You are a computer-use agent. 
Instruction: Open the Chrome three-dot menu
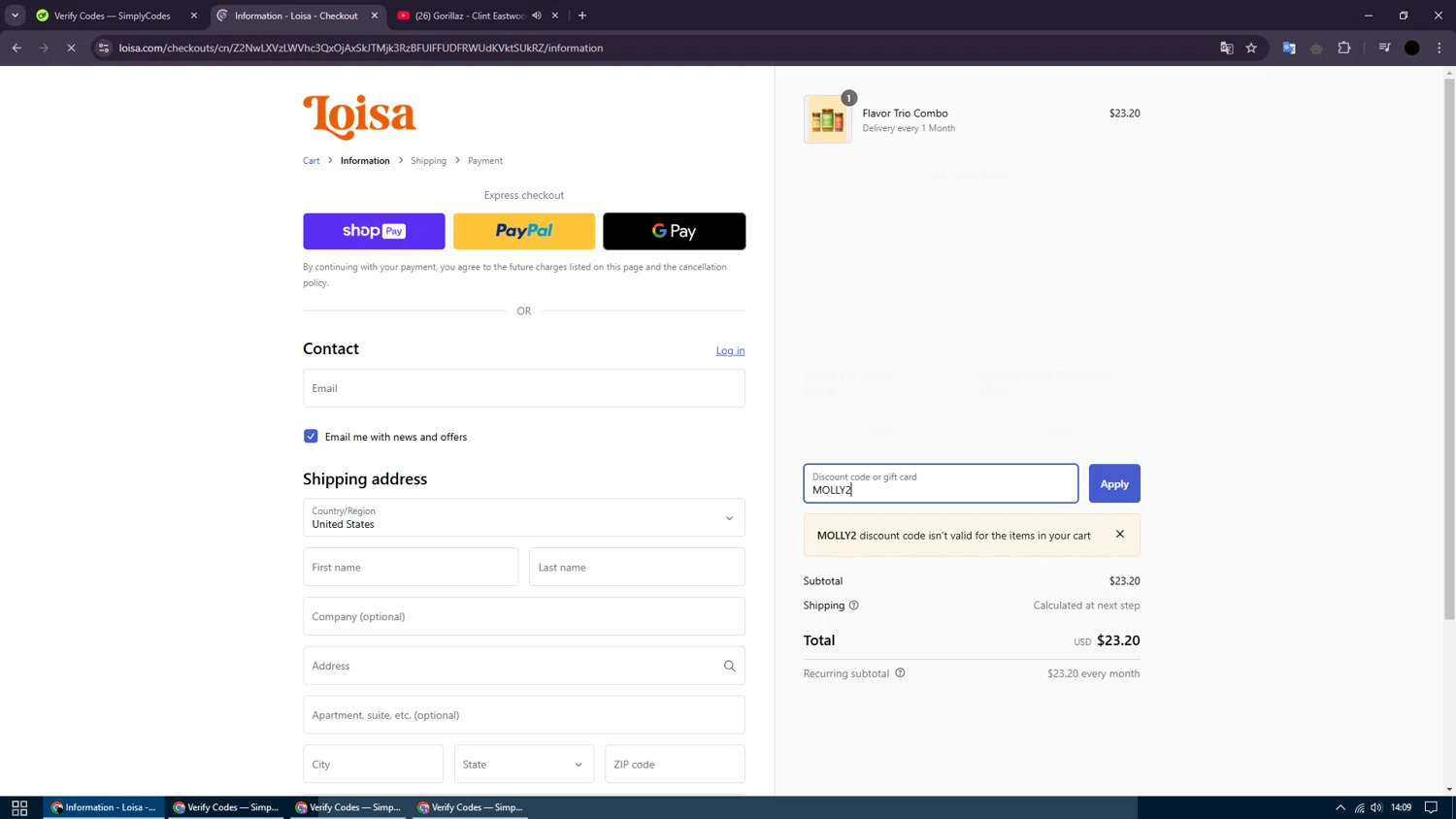pyautogui.click(x=1439, y=48)
